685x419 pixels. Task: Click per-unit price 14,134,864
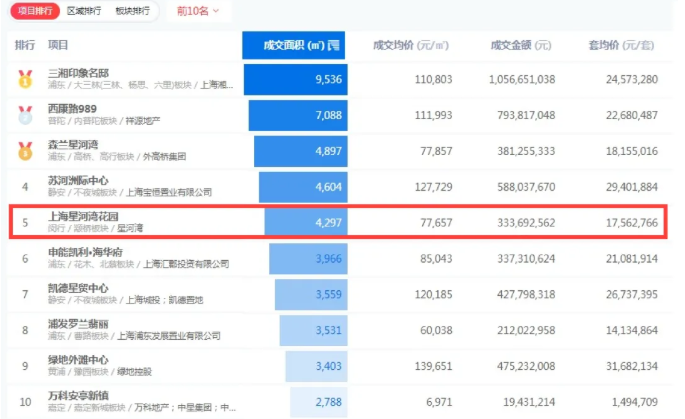pos(632,330)
